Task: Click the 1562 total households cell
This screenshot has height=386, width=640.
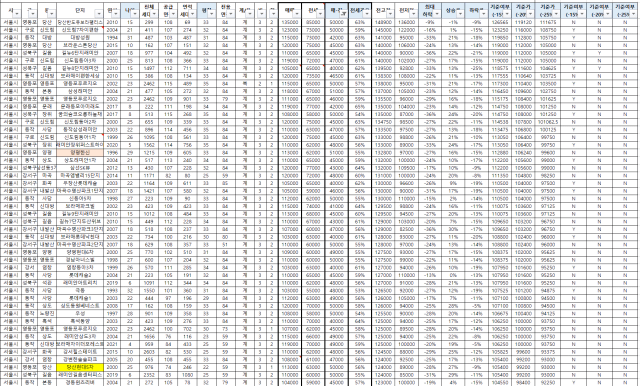Action: [149, 145]
